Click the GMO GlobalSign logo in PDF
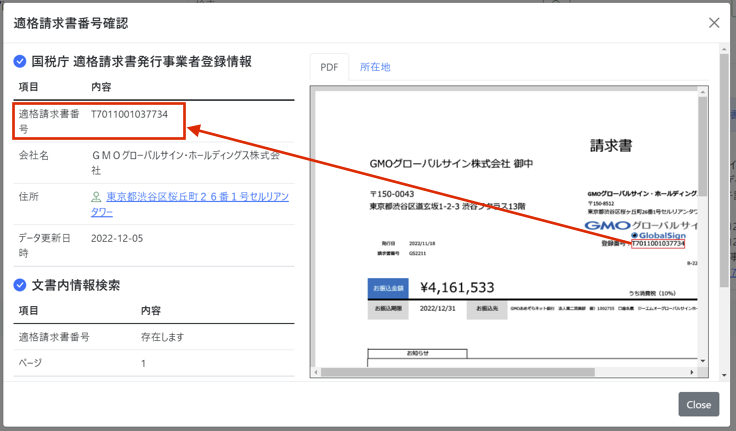Screen dimensions: 736x431 click(x=641, y=230)
